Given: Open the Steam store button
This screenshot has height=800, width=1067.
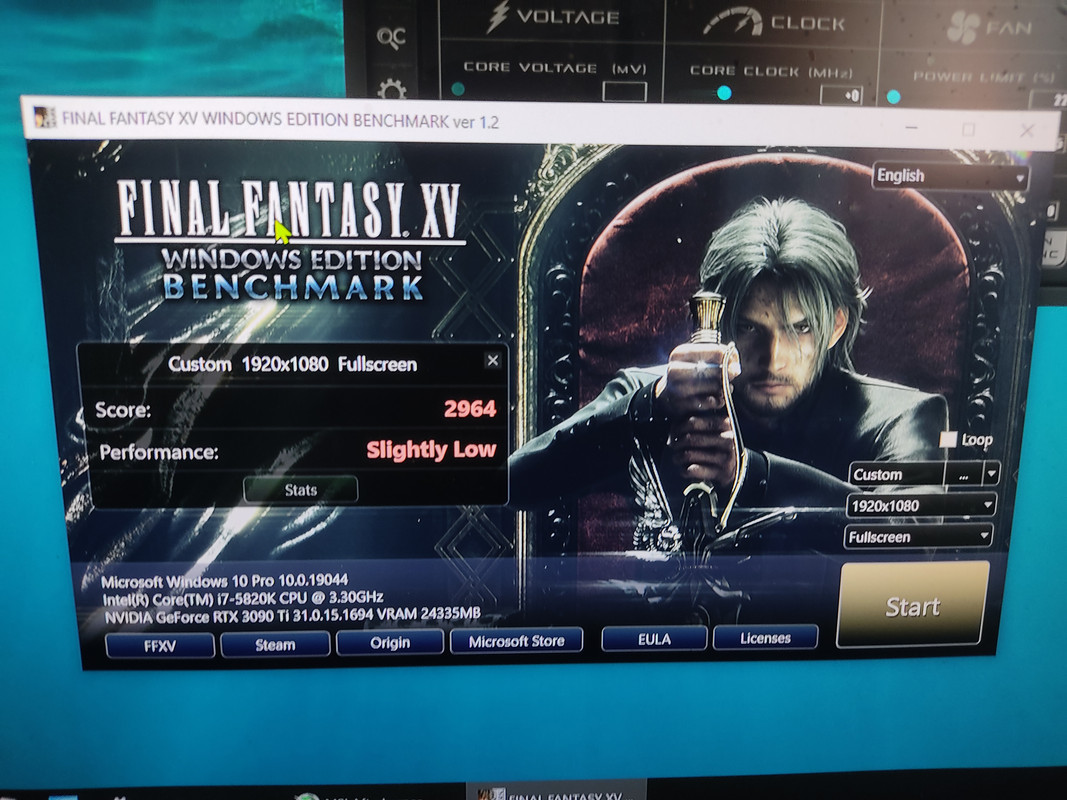Looking at the screenshot, I should pos(275,644).
